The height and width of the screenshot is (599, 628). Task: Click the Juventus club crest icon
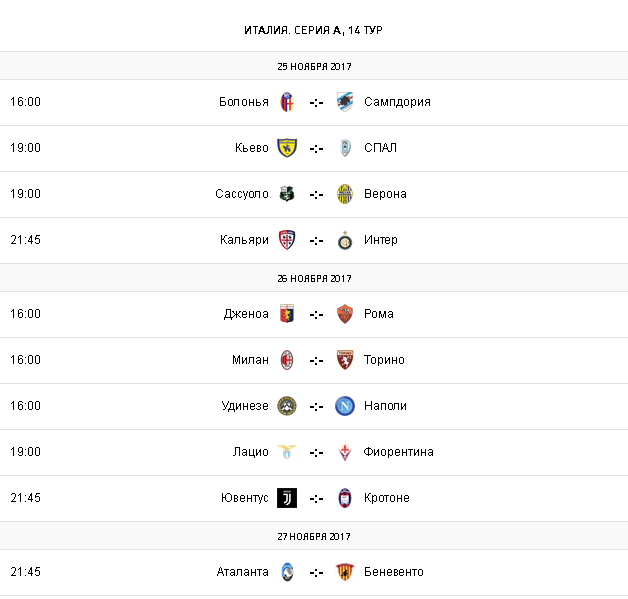coord(287,498)
